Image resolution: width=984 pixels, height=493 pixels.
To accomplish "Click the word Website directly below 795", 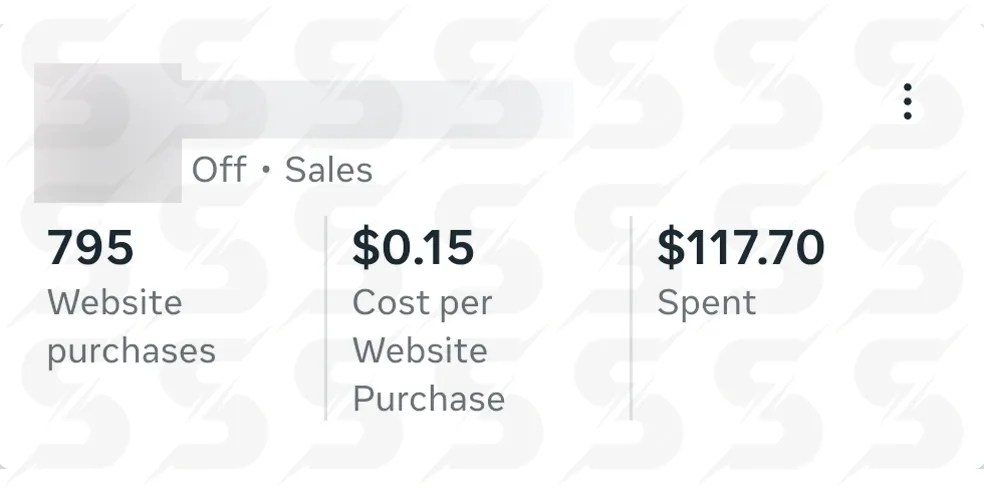I will pos(115,303).
